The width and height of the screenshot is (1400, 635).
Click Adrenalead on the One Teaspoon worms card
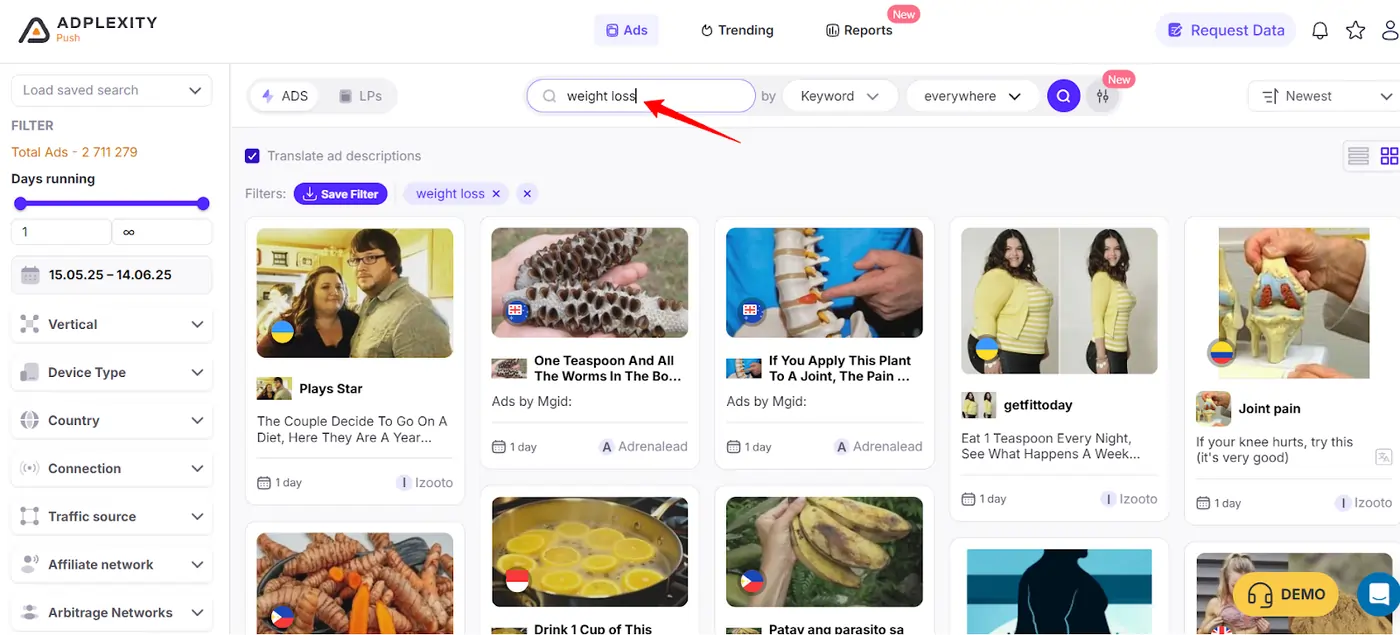click(643, 447)
